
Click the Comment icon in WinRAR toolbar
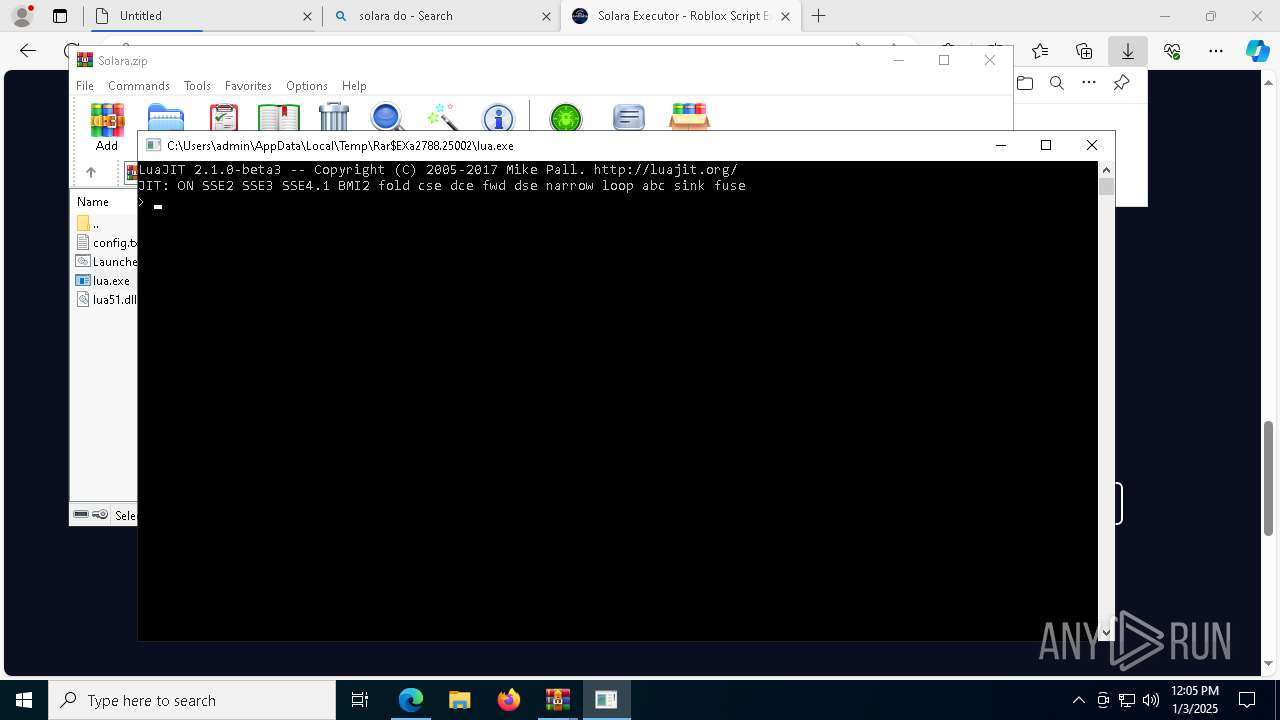[628, 117]
